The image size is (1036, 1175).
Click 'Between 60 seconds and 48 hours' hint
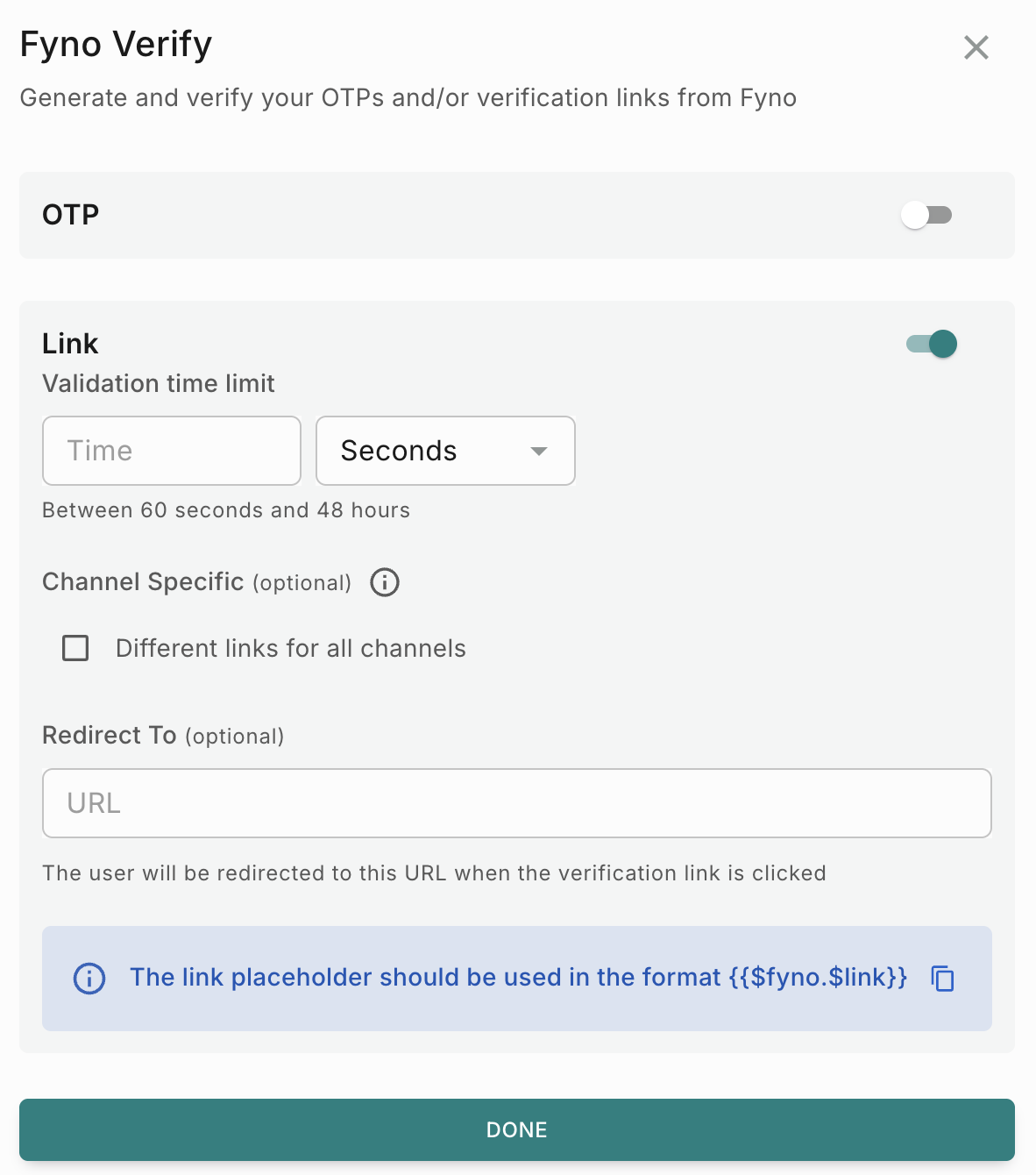(x=226, y=510)
